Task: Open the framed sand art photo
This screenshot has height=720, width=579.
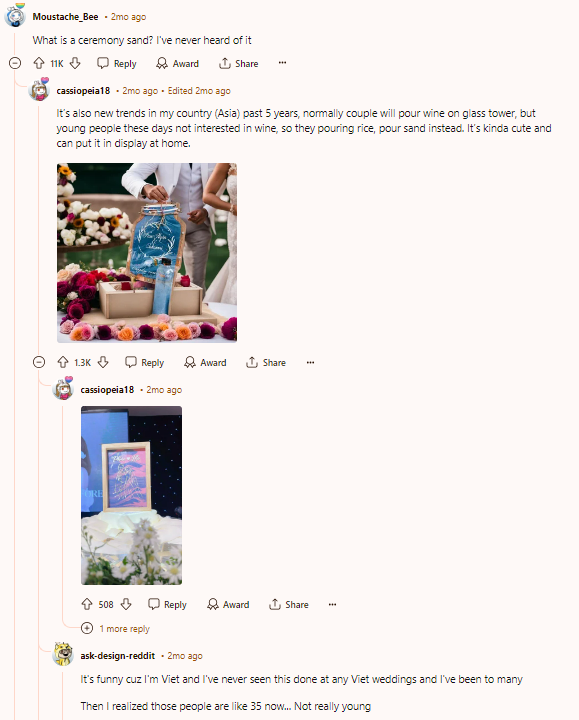Action: [131, 495]
